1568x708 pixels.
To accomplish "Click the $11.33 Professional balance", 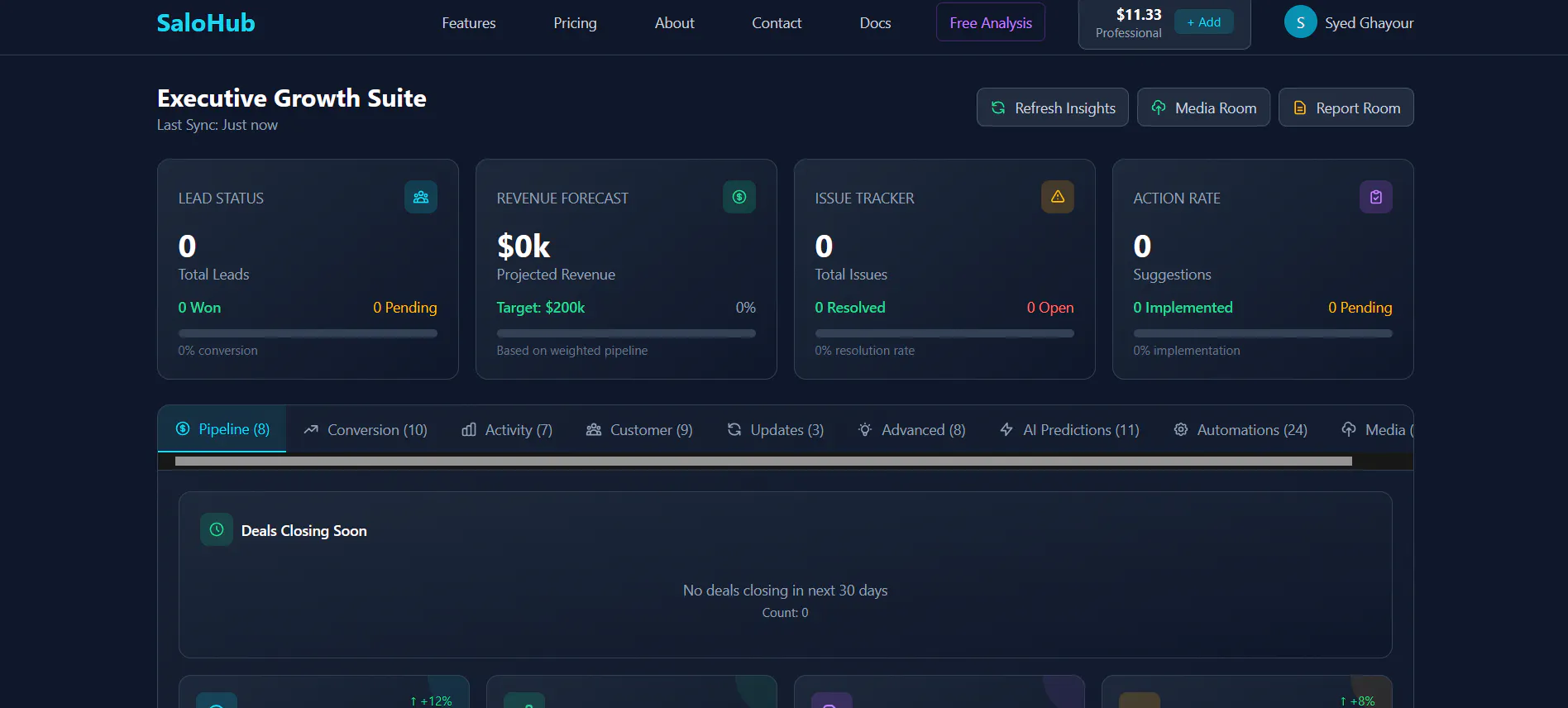I will [x=1129, y=23].
